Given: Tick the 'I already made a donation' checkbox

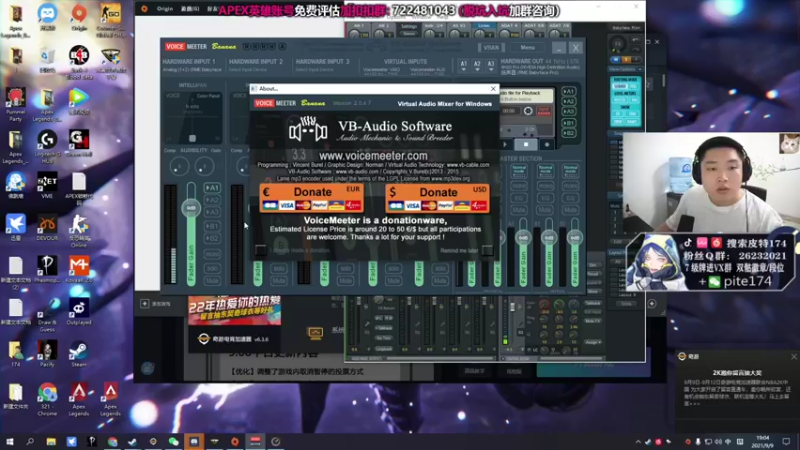Looking at the screenshot, I should click(x=260, y=250).
